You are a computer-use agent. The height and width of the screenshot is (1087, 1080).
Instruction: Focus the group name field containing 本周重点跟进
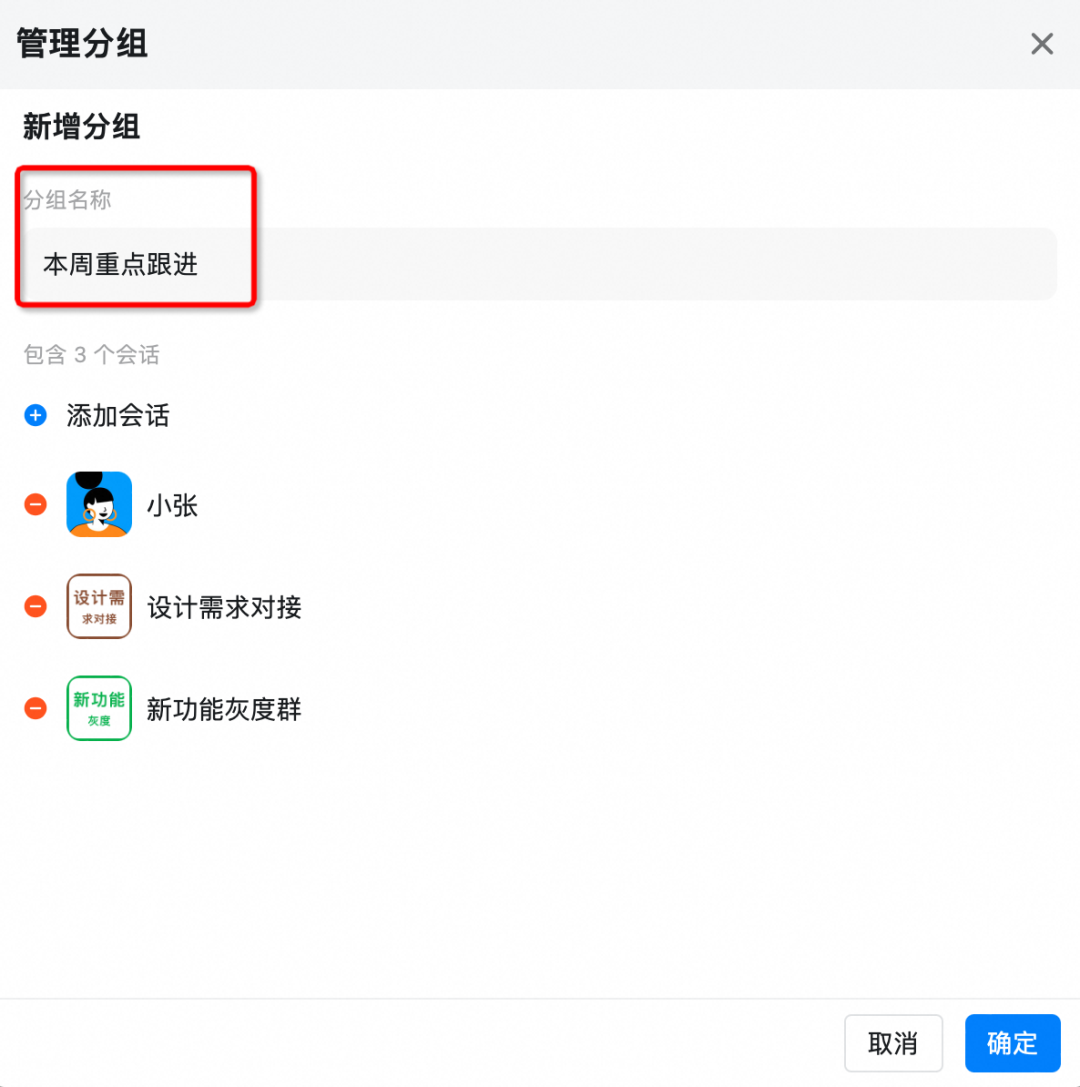coord(539,264)
